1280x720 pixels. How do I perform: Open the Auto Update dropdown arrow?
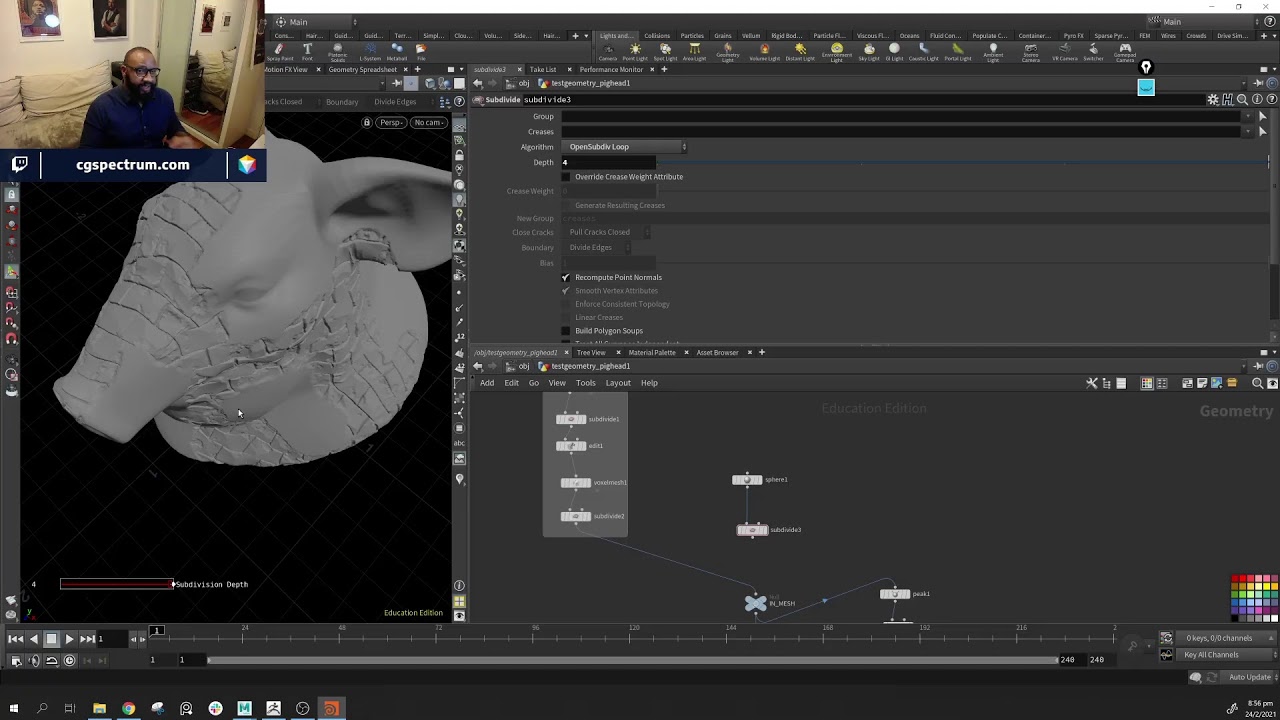(1275, 678)
